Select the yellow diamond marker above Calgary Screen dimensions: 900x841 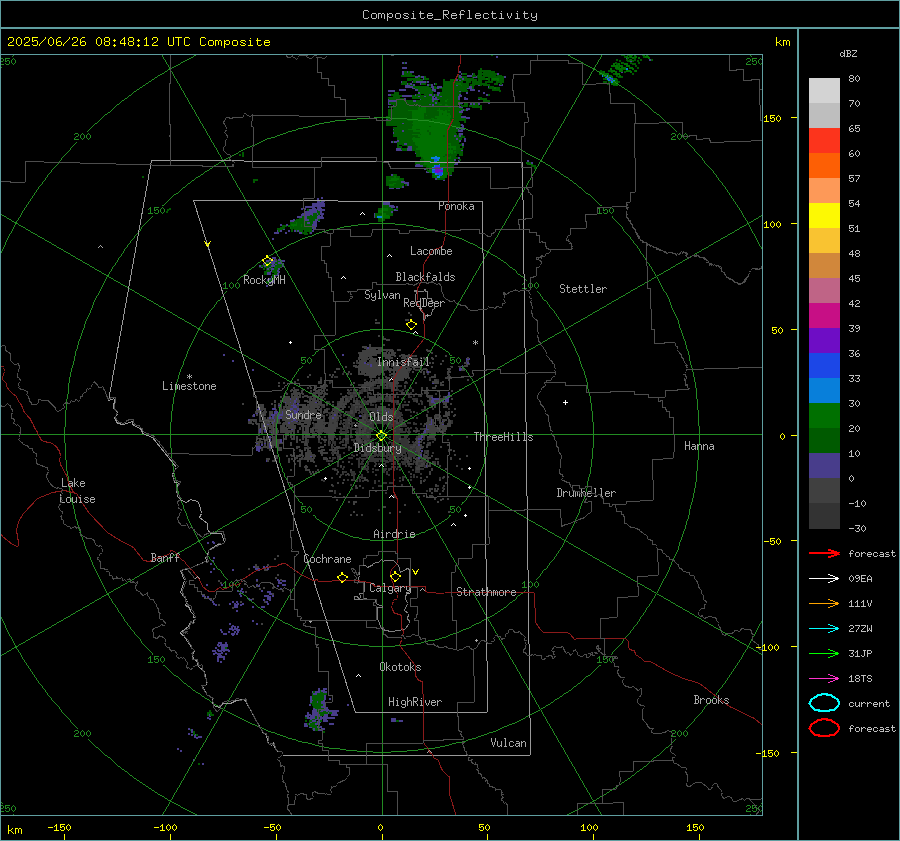pos(395,576)
